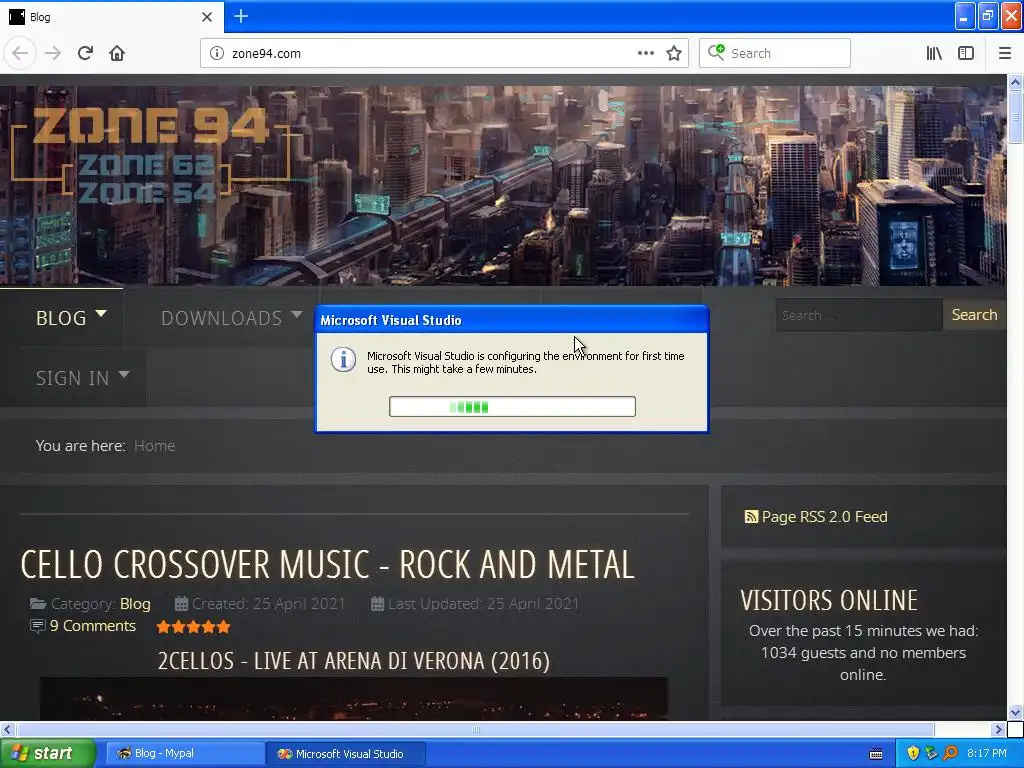The image size is (1024, 768).
Task: Toggle the sidebar view icon
Action: tap(966, 53)
